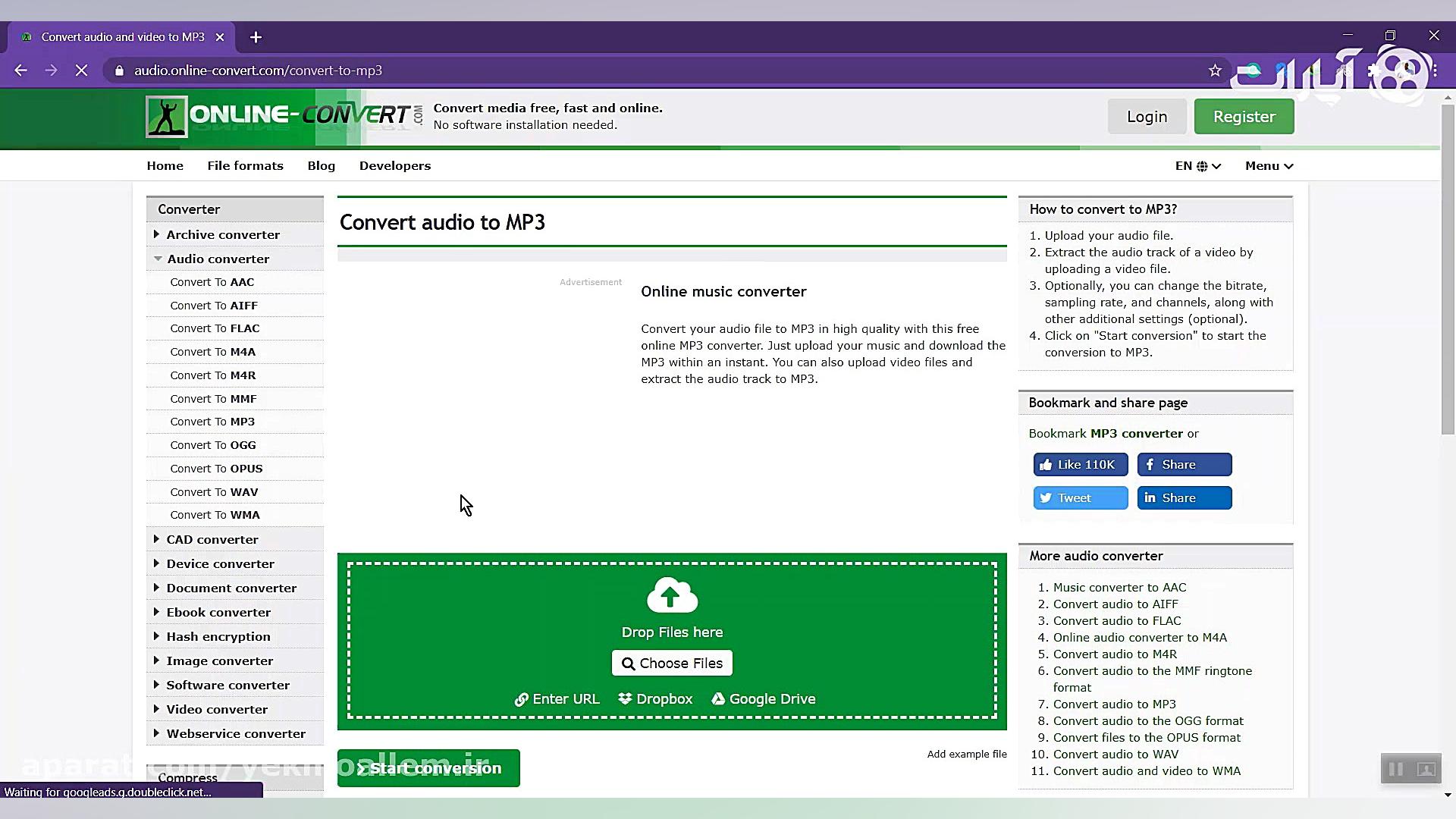The height and width of the screenshot is (819, 1456).
Task: Click the Facebook Like 110K button
Action: point(1080,465)
